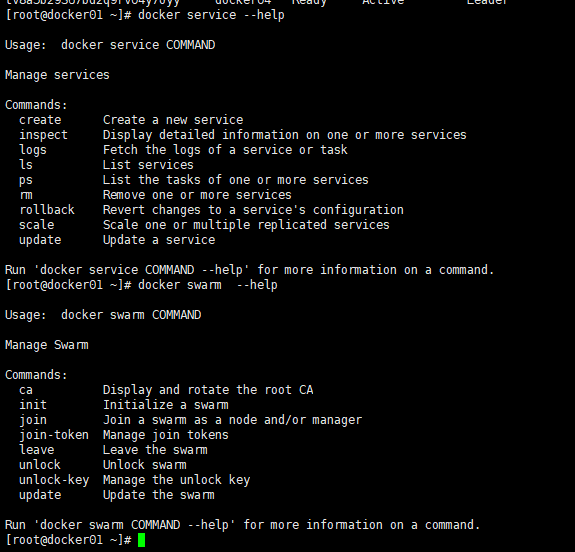
Task: Click the 'docker service --help' command line
Action: pos(211,15)
